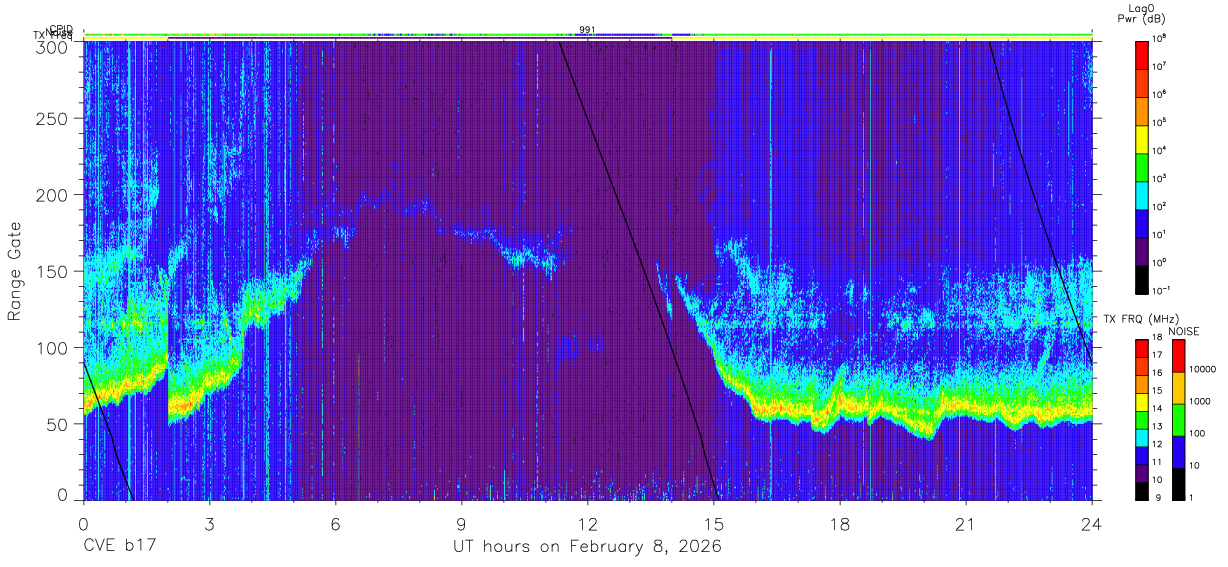Click the '991' CPID value at top
This screenshot has width=1228, height=567.
tap(588, 30)
